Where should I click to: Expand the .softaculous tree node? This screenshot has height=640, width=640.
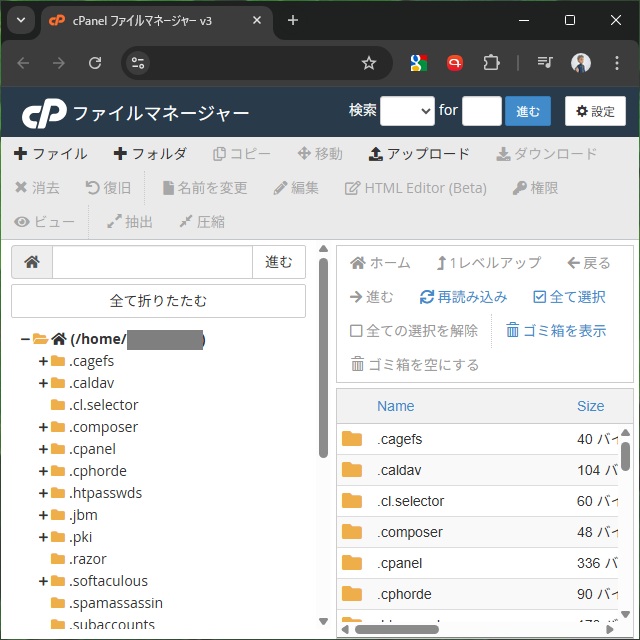pyautogui.click(x=43, y=581)
